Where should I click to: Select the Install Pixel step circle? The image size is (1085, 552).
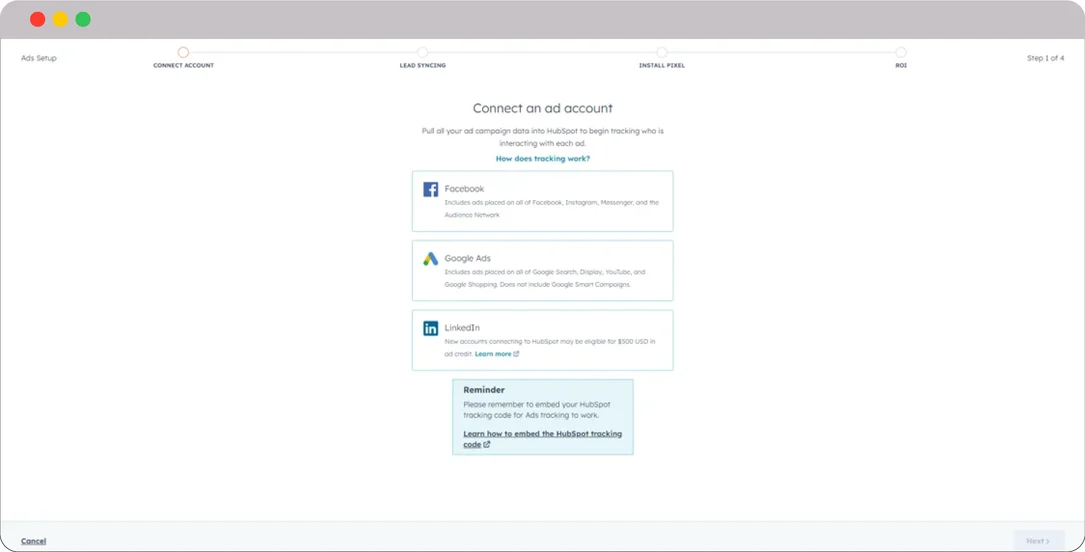point(662,52)
